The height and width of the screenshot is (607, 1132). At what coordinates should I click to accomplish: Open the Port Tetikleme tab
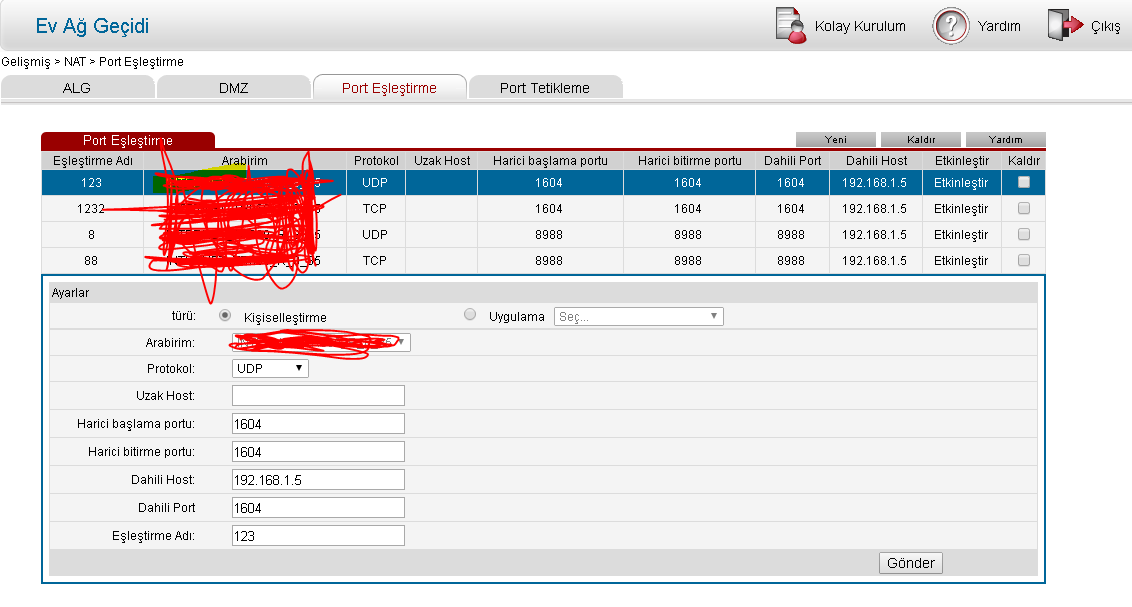point(545,88)
